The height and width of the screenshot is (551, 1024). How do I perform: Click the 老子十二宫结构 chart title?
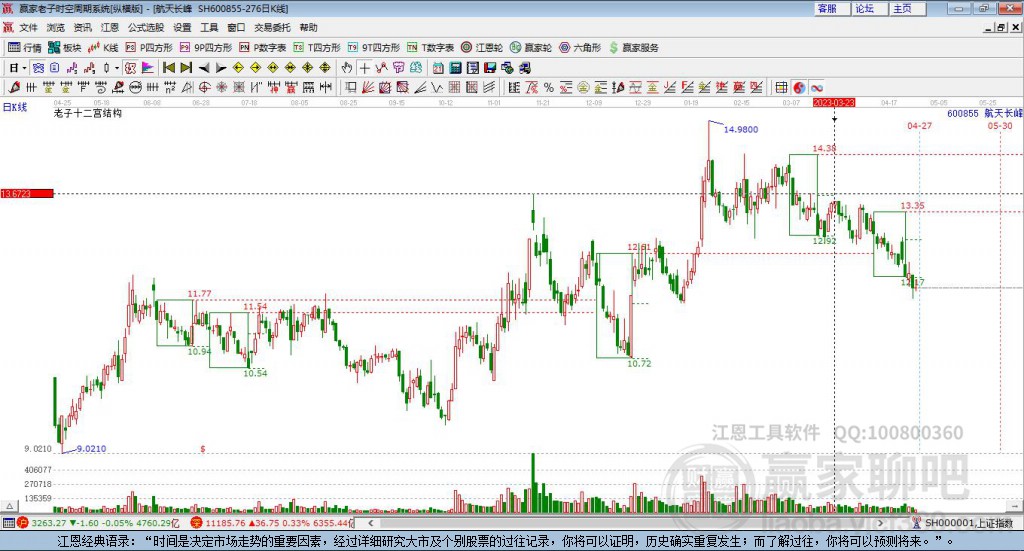click(88, 113)
